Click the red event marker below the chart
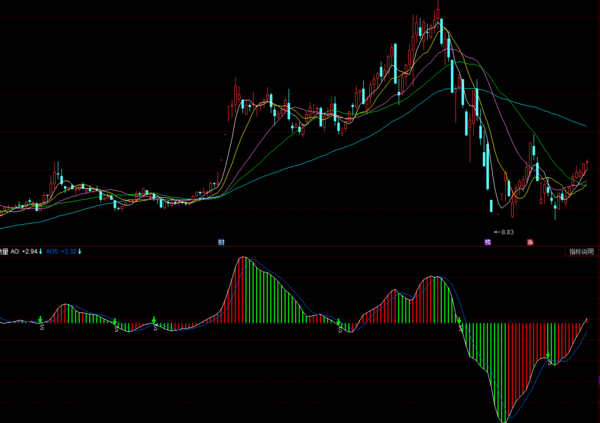600x423 pixels. pyautogui.click(x=530, y=242)
